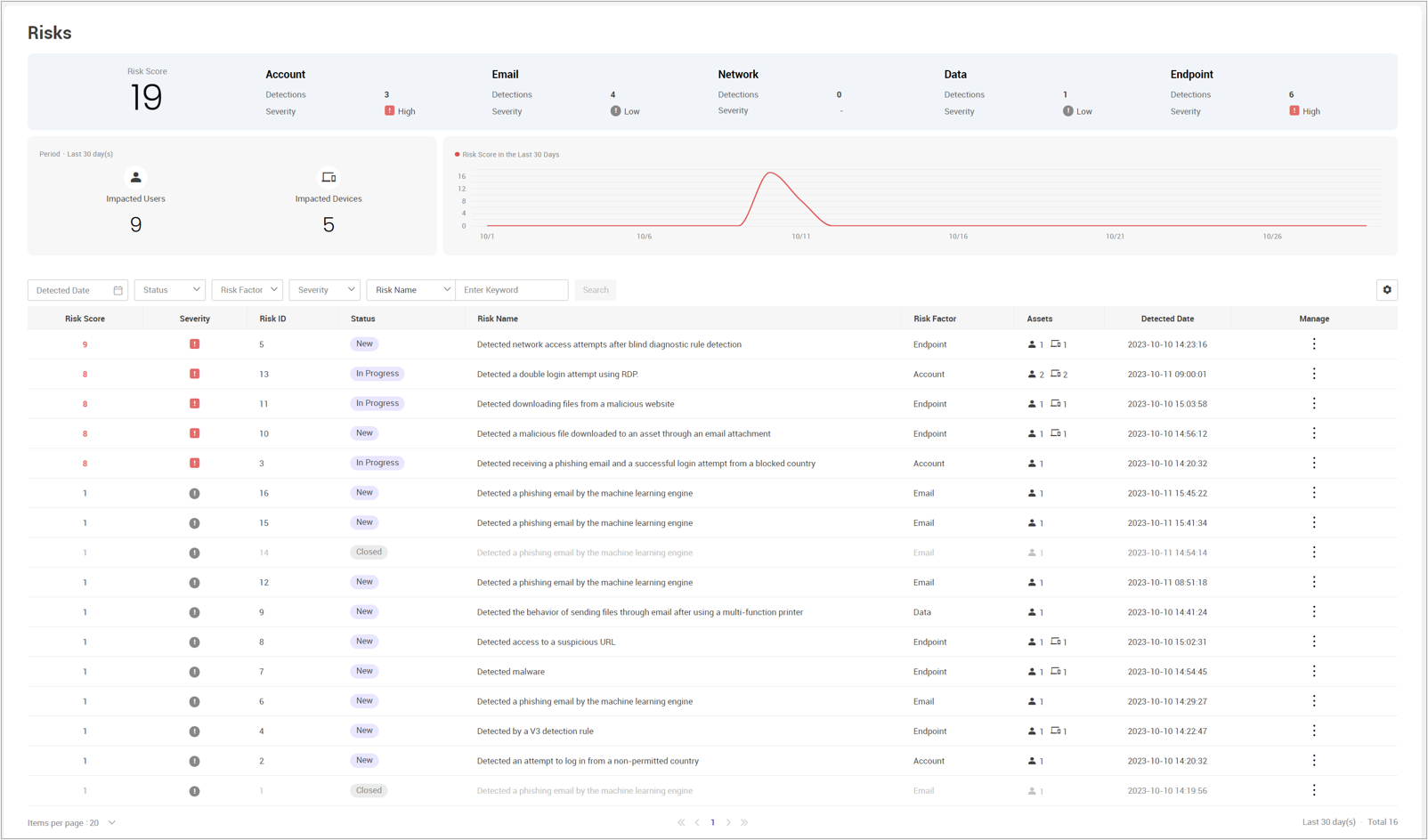This screenshot has width=1428, height=840.
Task: Open manage menu for Risk ID 5
Action: pos(1313,344)
